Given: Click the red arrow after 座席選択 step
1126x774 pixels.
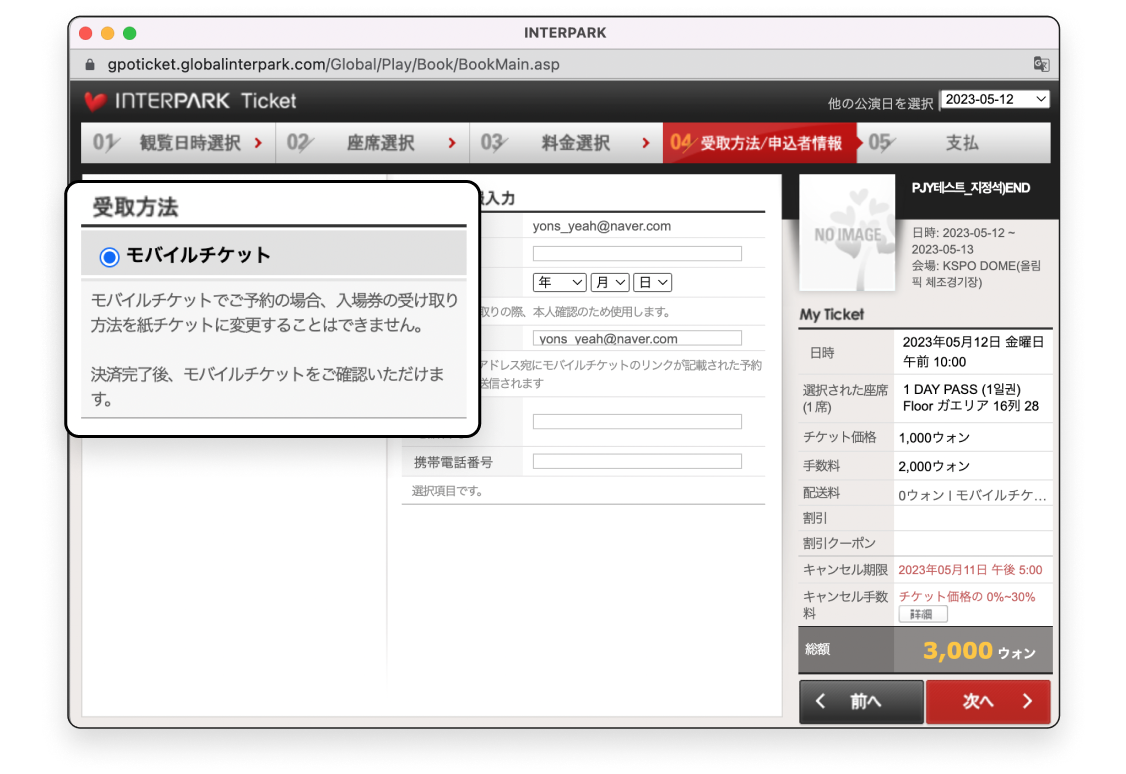Looking at the screenshot, I should [x=452, y=142].
